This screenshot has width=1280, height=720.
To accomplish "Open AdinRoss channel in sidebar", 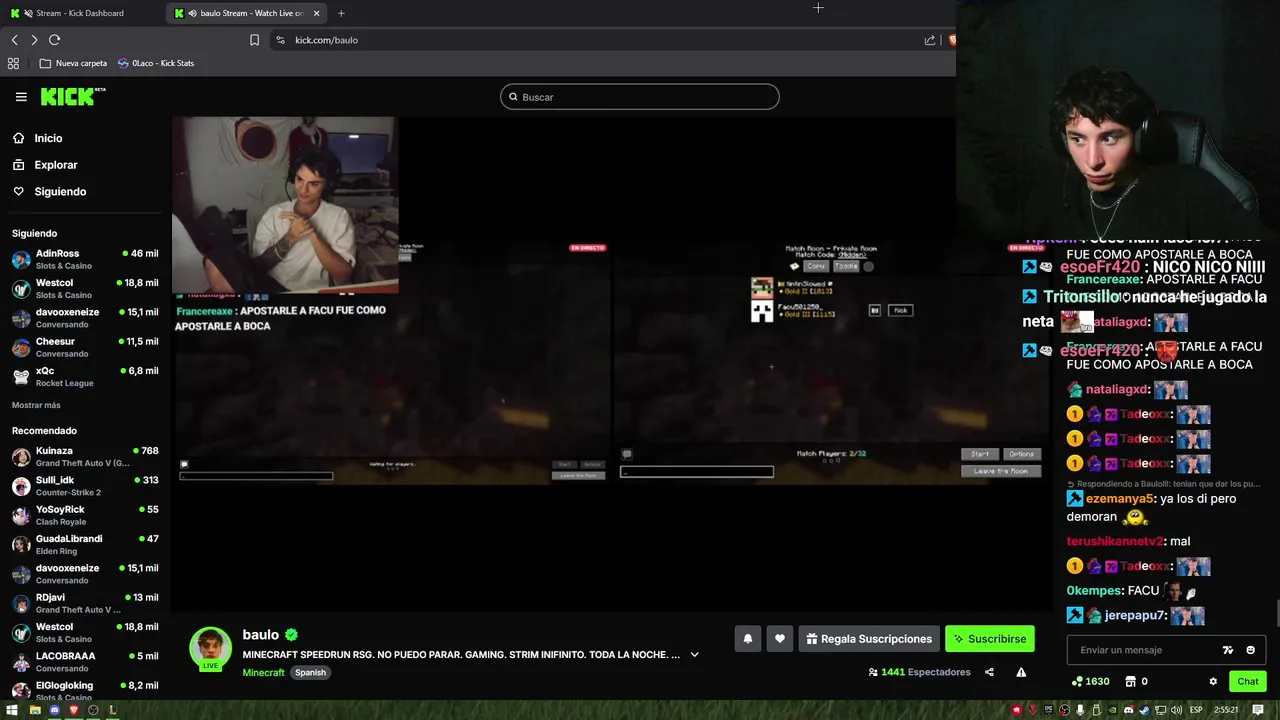I will click(x=85, y=259).
